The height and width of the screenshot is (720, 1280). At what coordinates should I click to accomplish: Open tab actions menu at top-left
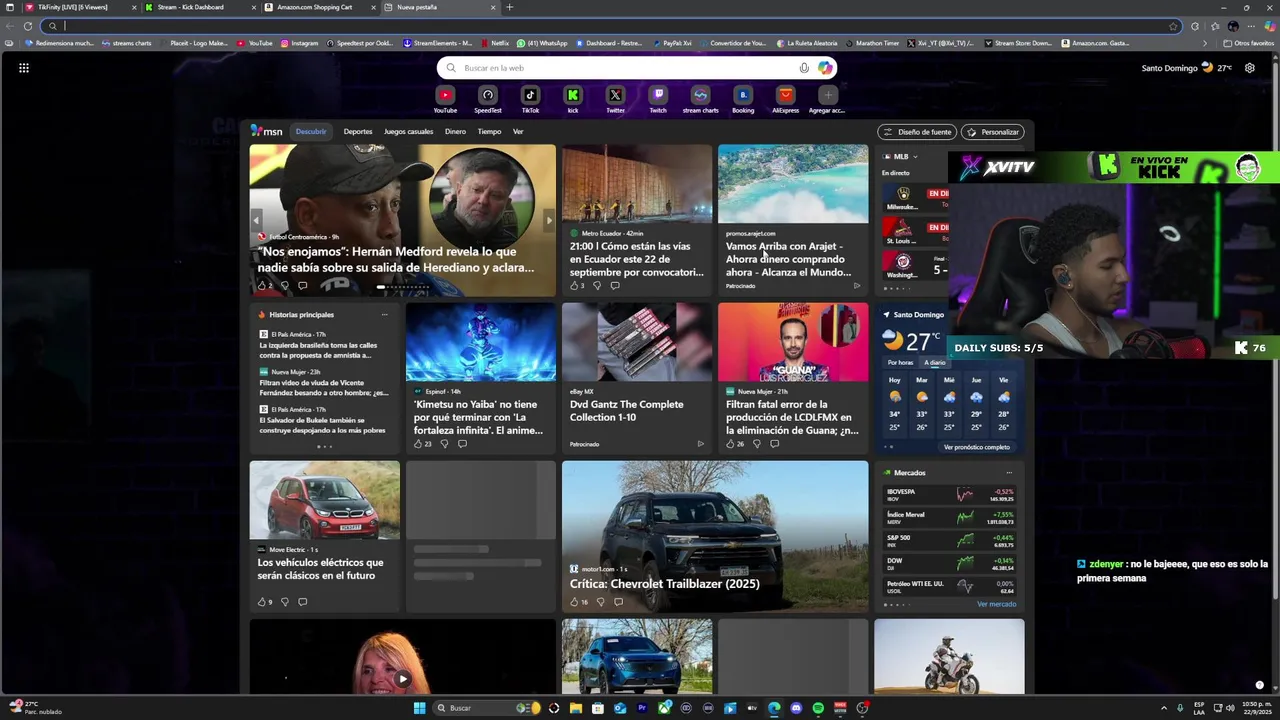point(10,7)
